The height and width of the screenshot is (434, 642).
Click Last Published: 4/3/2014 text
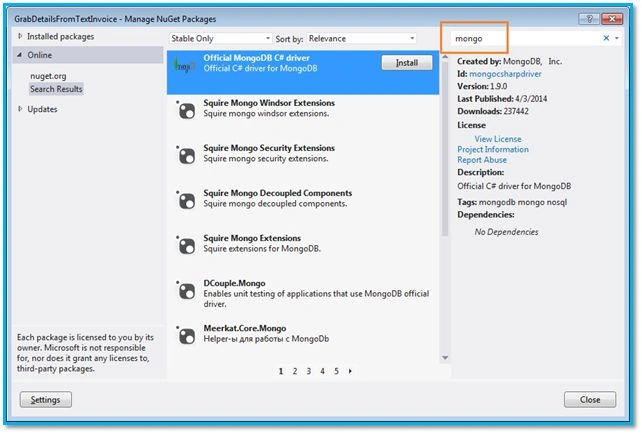tap(502, 99)
